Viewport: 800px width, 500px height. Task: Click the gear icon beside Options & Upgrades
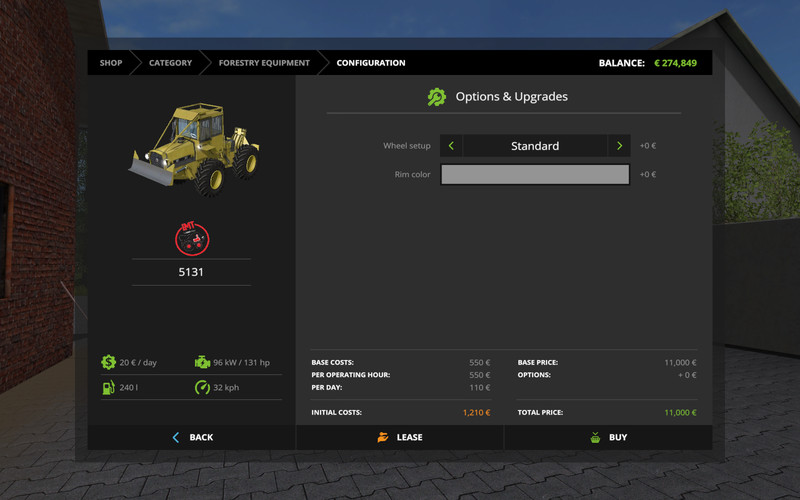[x=436, y=97]
